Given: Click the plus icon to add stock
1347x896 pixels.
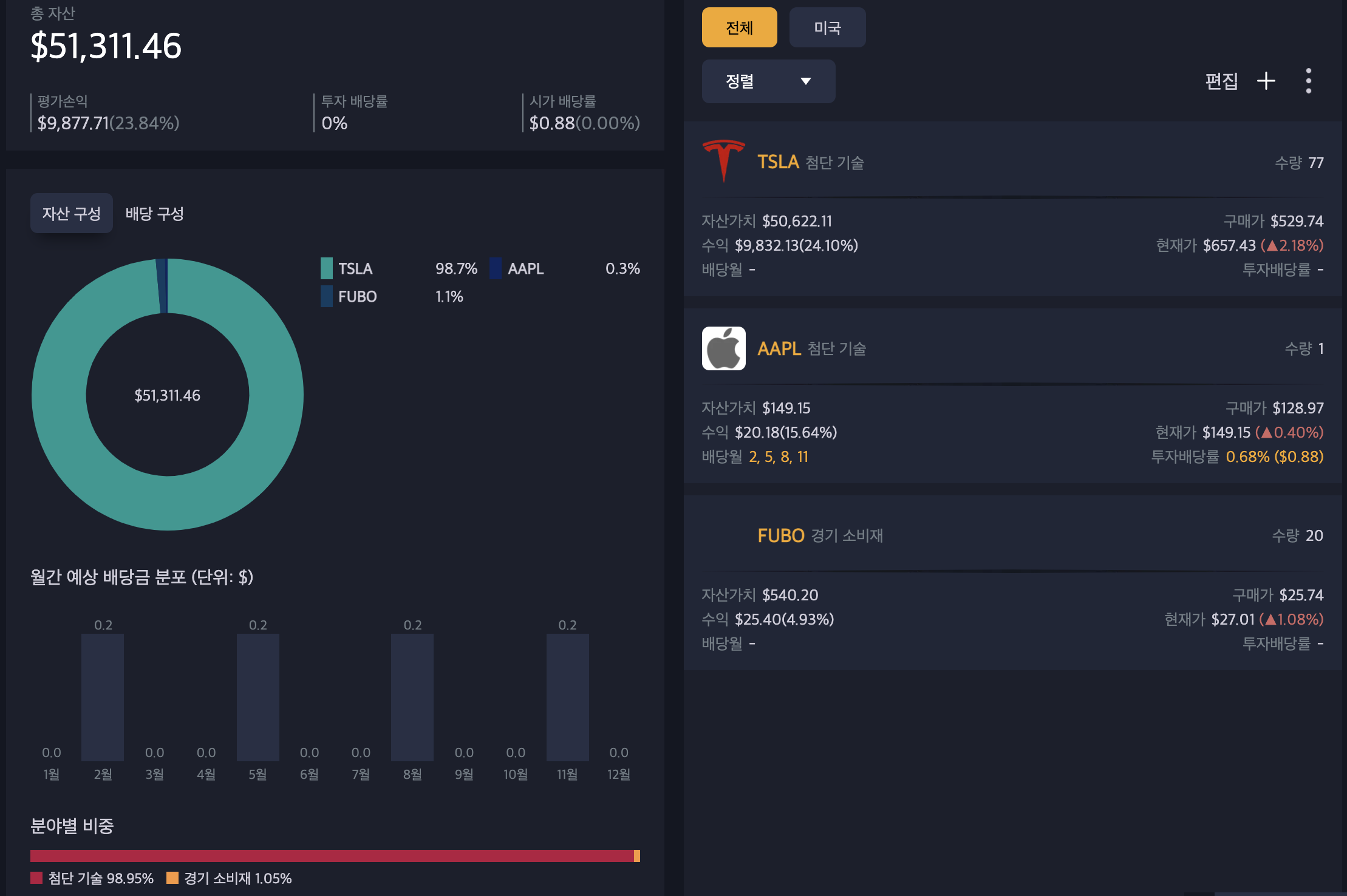Looking at the screenshot, I should click(x=1266, y=81).
